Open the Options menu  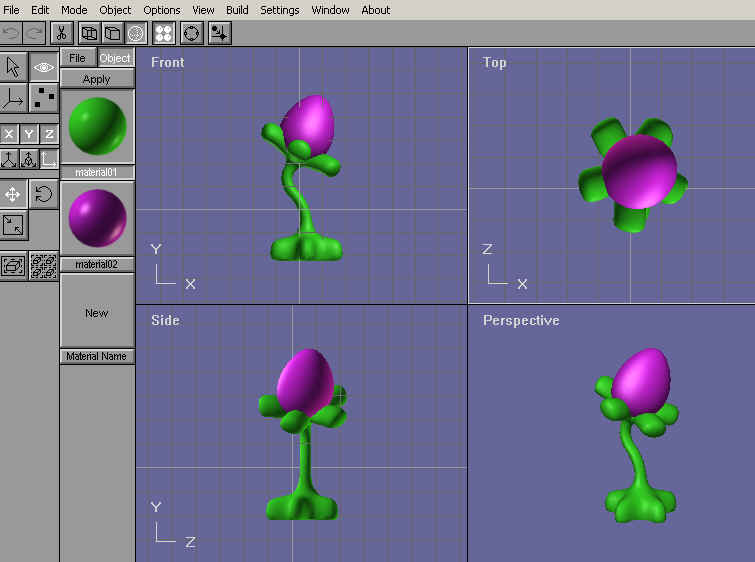click(x=162, y=10)
